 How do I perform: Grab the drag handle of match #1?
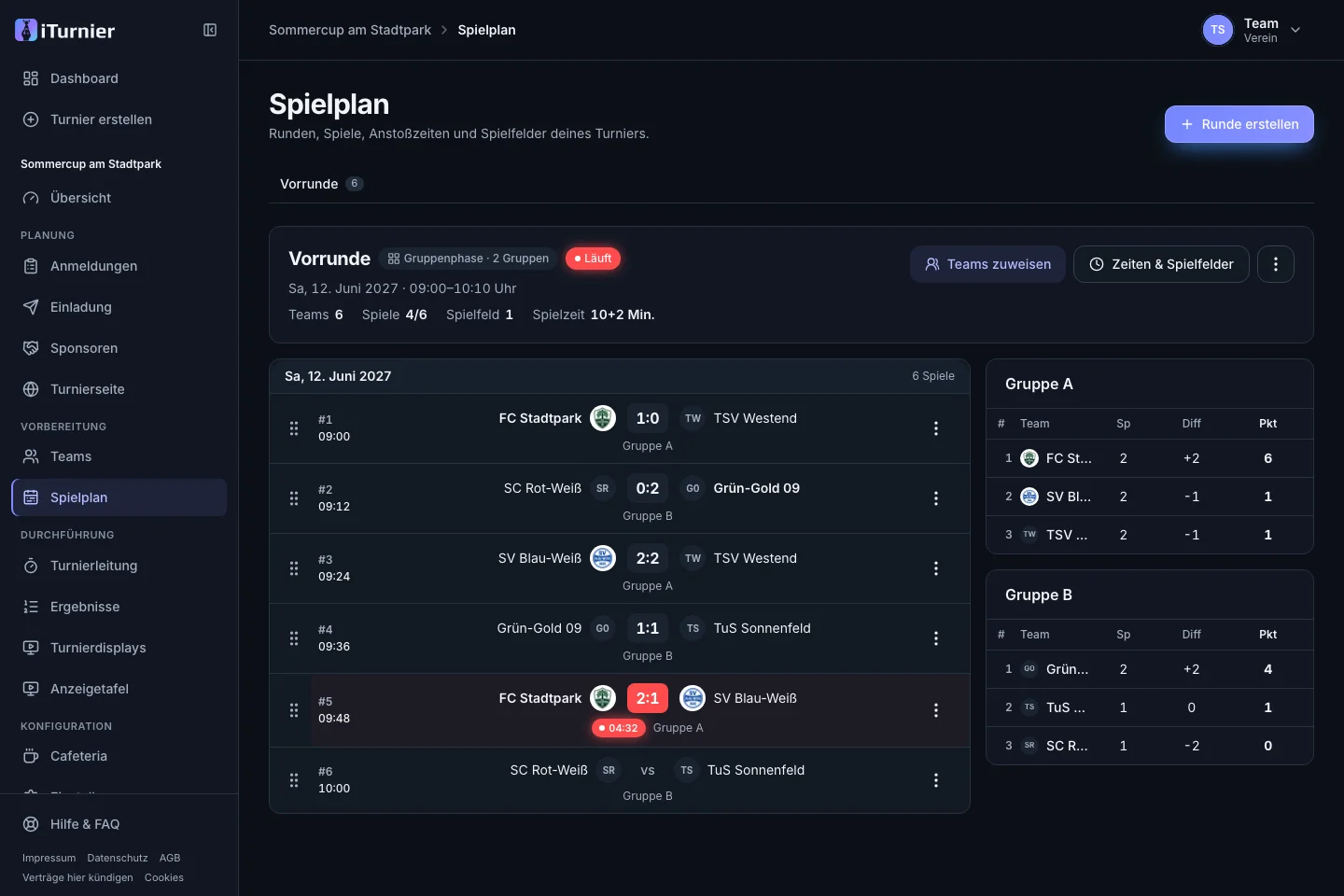click(x=294, y=428)
